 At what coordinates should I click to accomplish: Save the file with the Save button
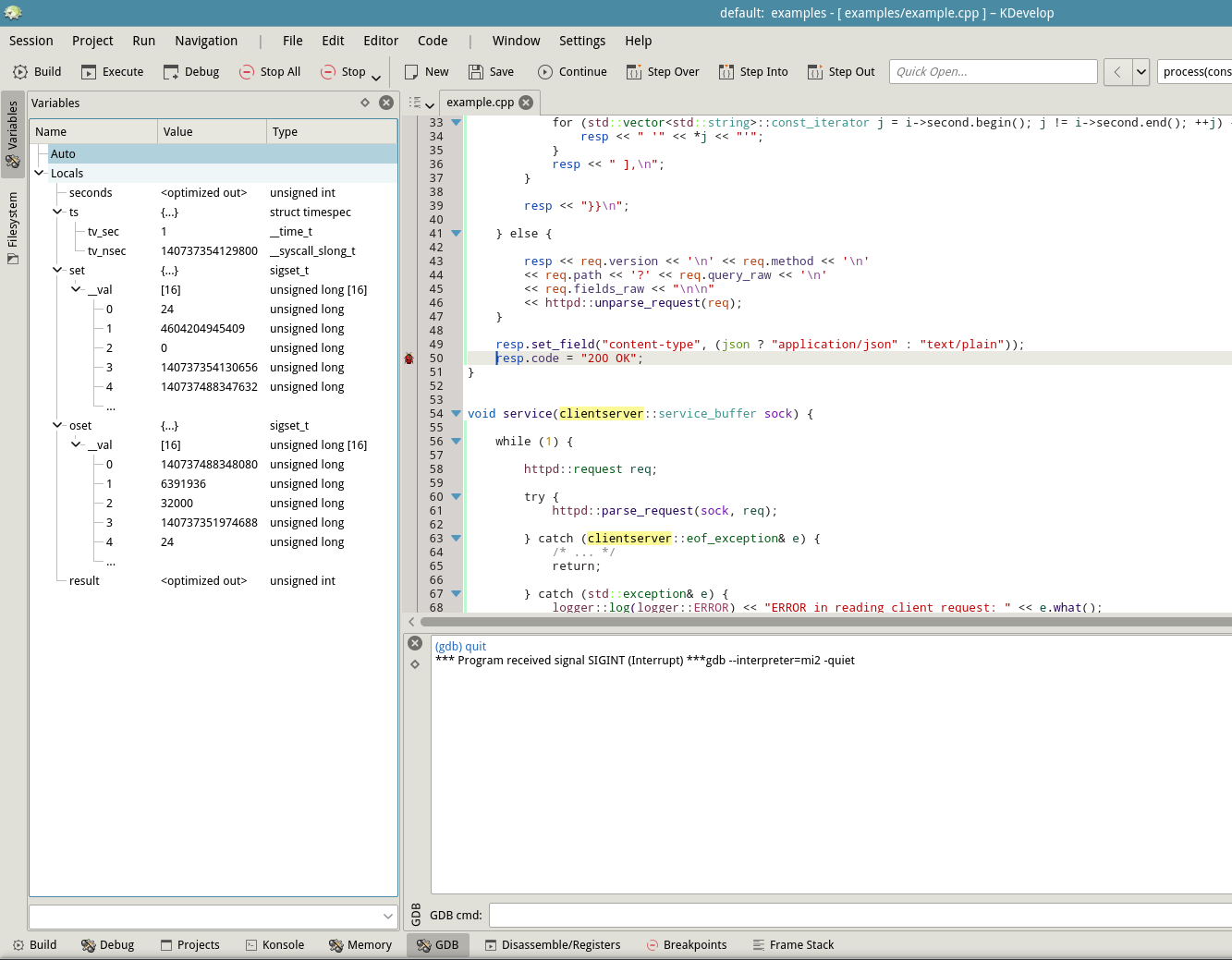pyautogui.click(x=491, y=72)
